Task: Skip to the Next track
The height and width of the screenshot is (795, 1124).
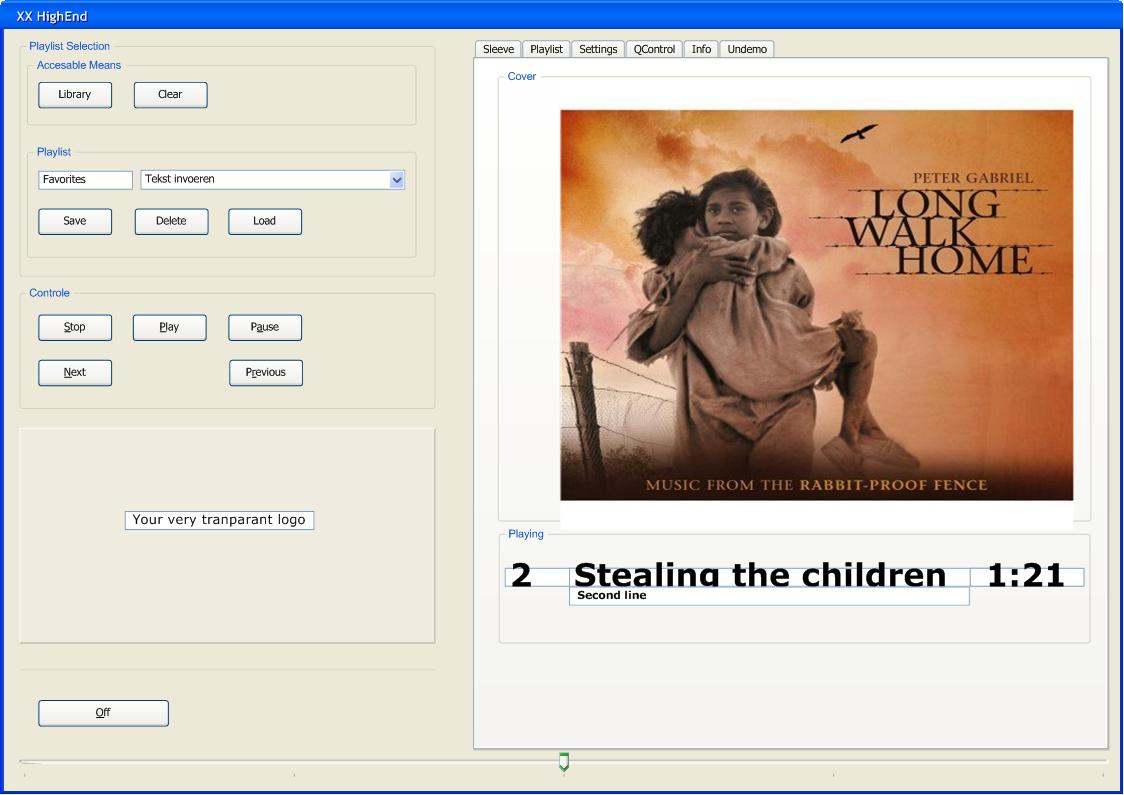Action: click(75, 373)
